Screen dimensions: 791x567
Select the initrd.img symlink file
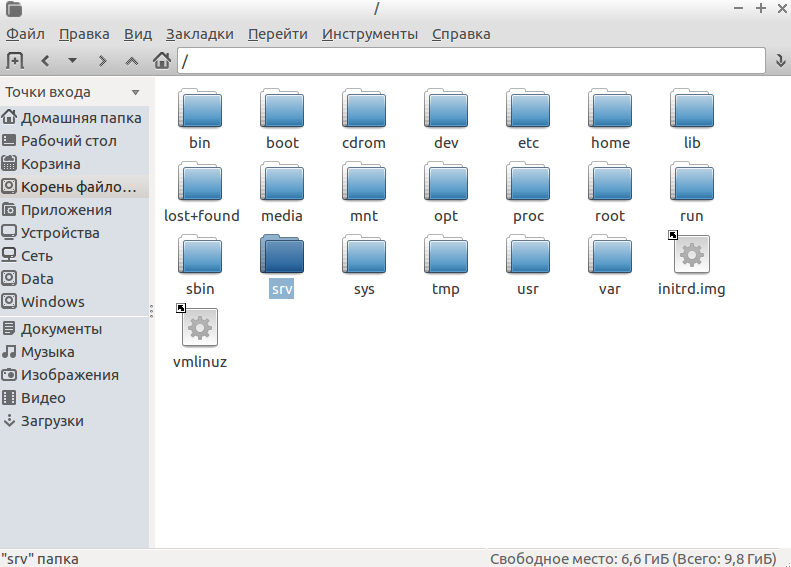click(x=692, y=255)
